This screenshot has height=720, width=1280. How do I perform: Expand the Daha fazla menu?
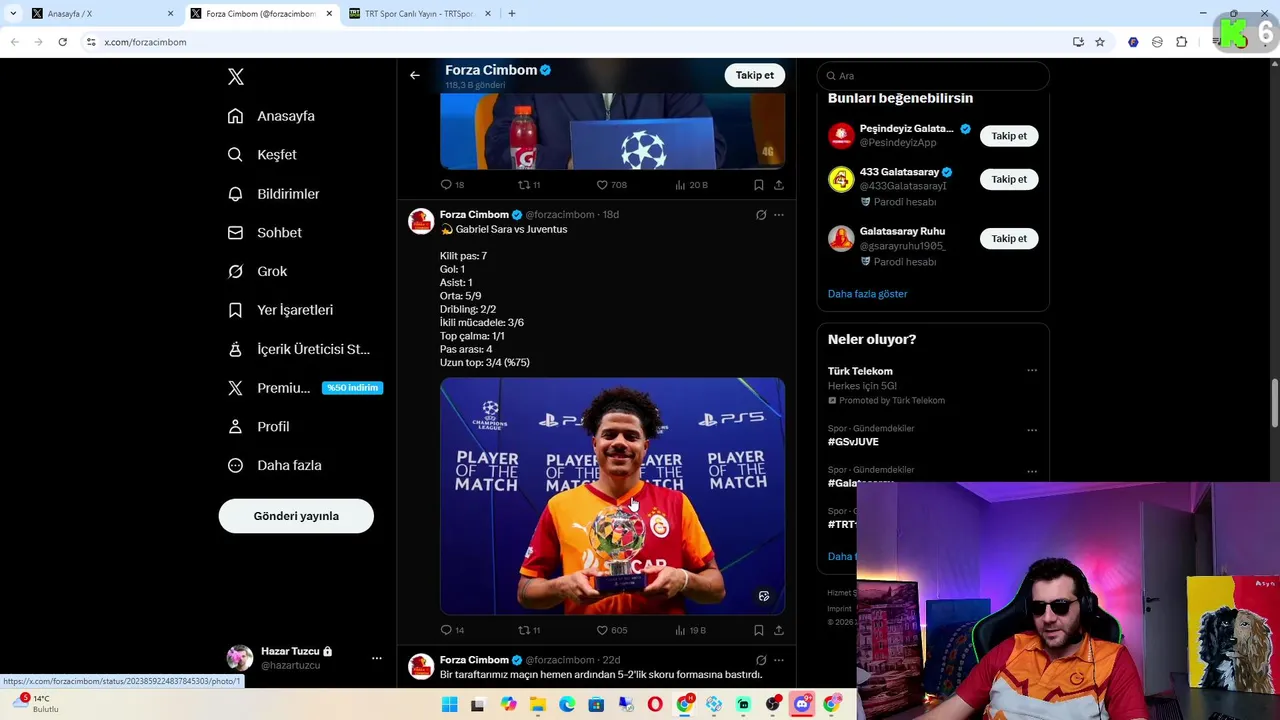[274, 466]
